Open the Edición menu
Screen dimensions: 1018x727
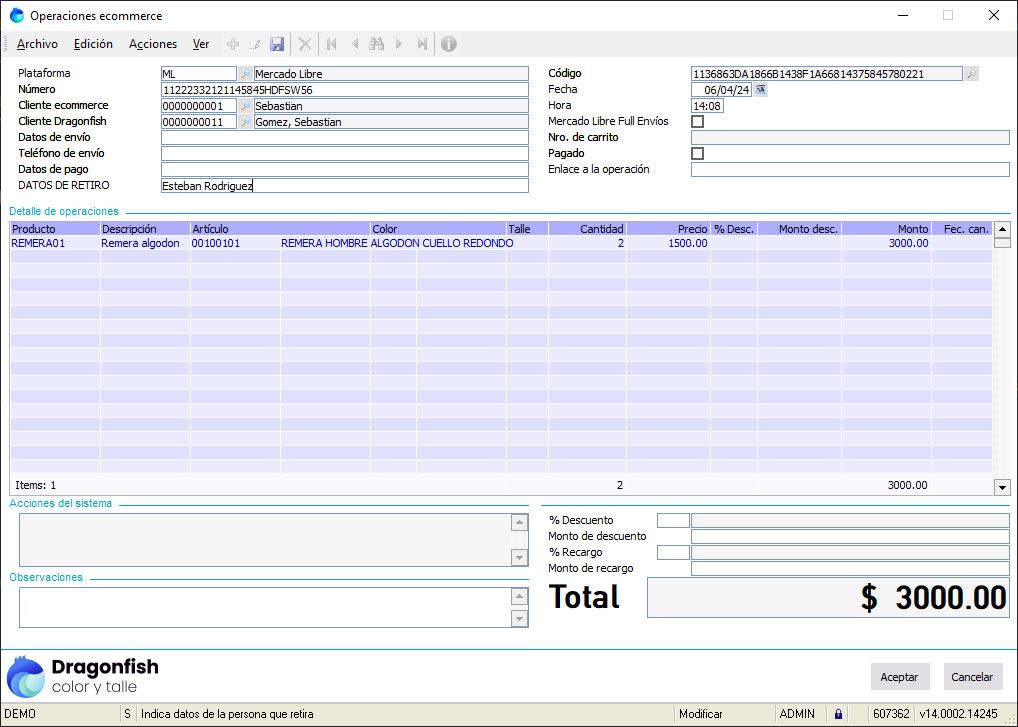pyautogui.click(x=93, y=44)
